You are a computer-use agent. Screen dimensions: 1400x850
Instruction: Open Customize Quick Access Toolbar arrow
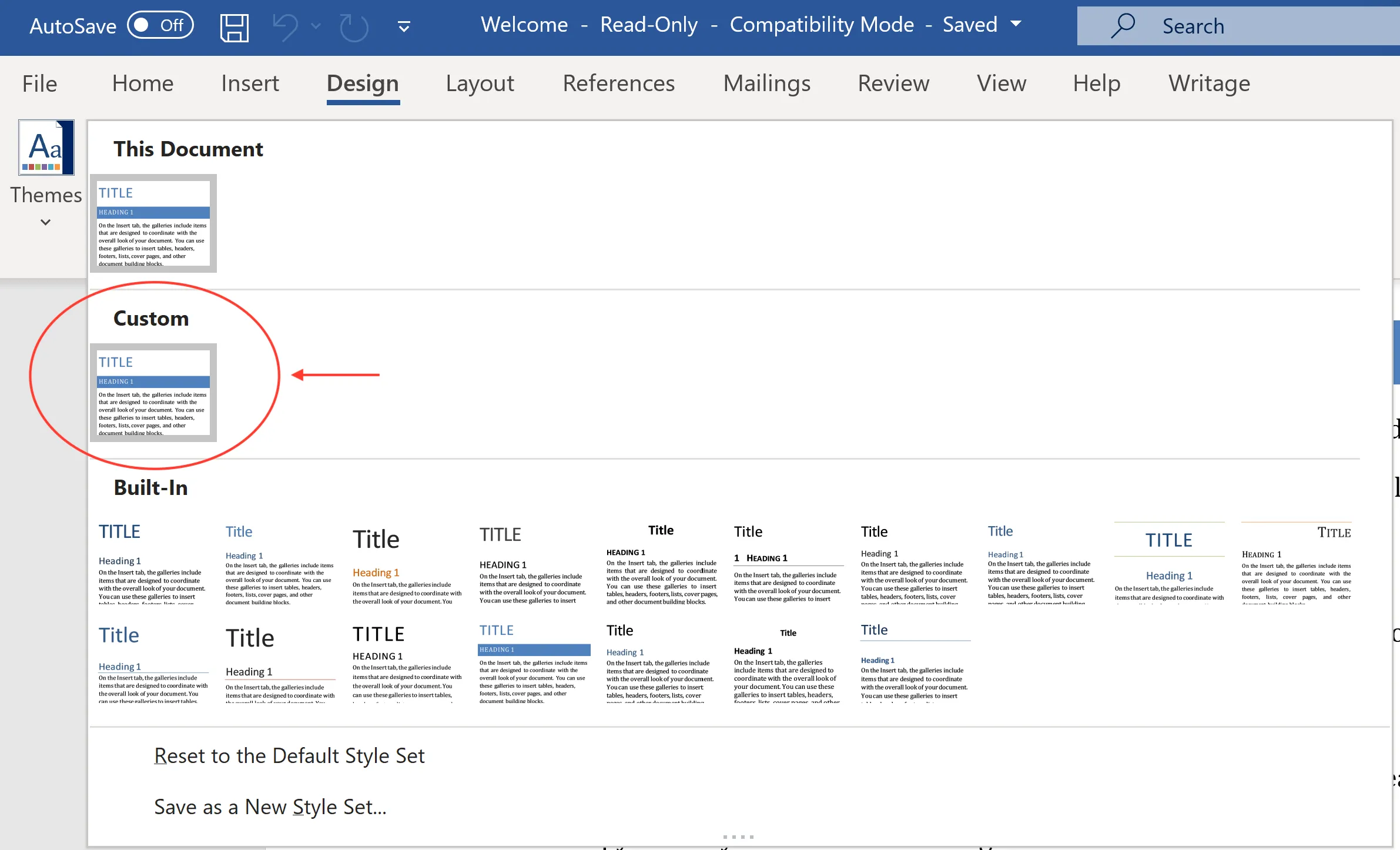(x=404, y=26)
